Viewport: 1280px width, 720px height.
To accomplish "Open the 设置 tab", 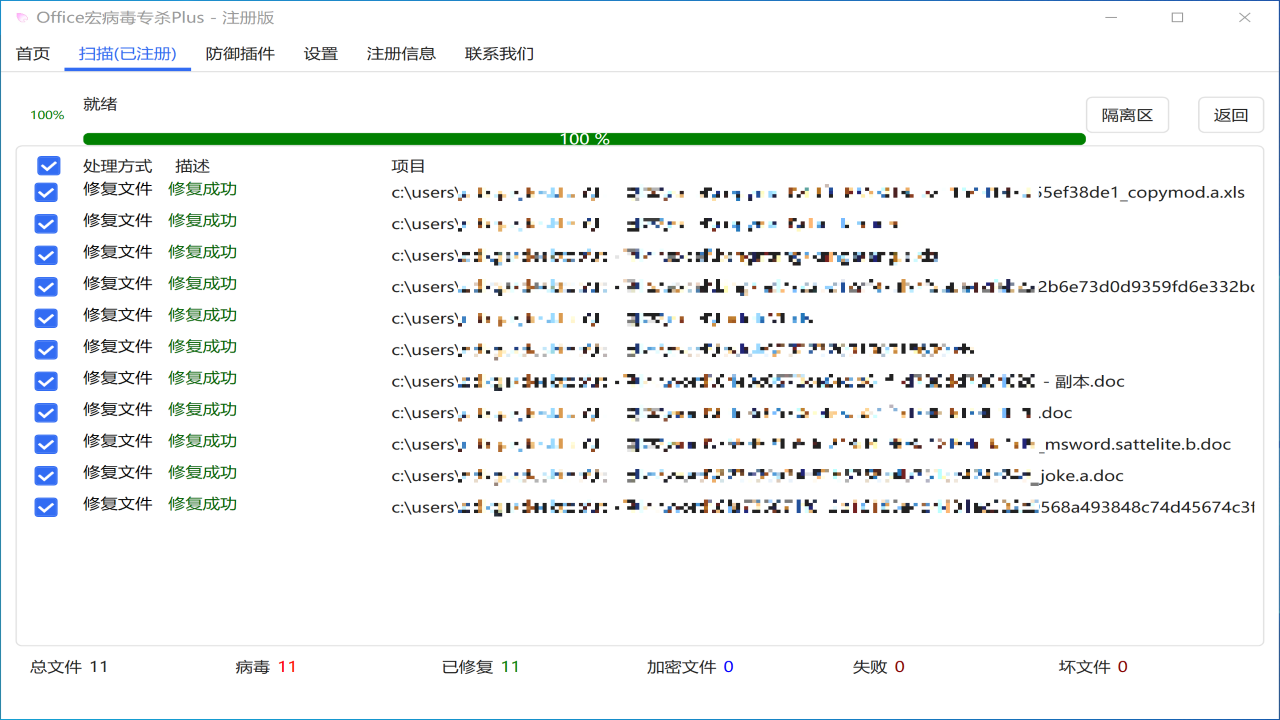I will 320,53.
